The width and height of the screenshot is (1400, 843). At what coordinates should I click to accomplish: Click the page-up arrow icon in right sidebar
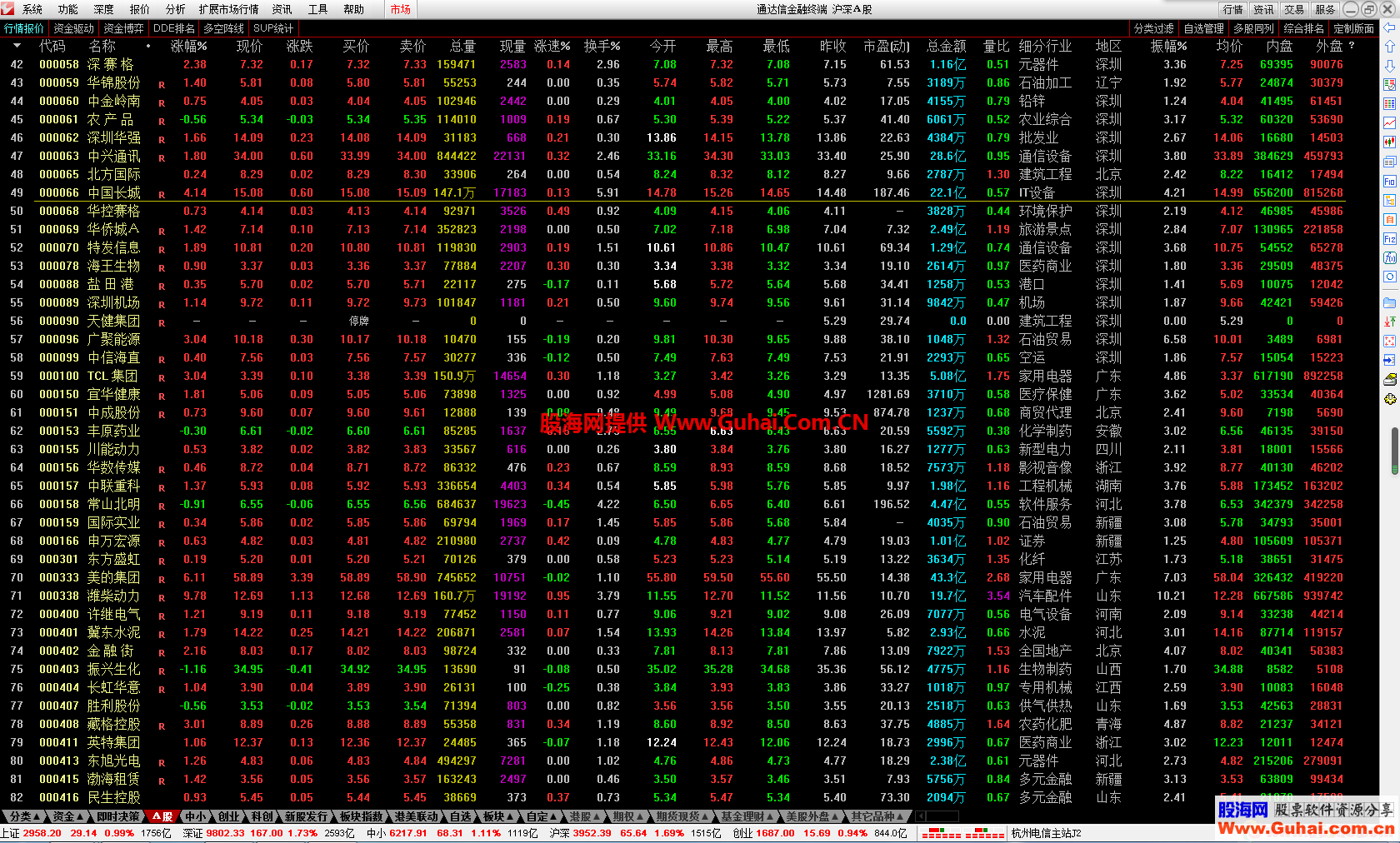pyautogui.click(x=1389, y=47)
